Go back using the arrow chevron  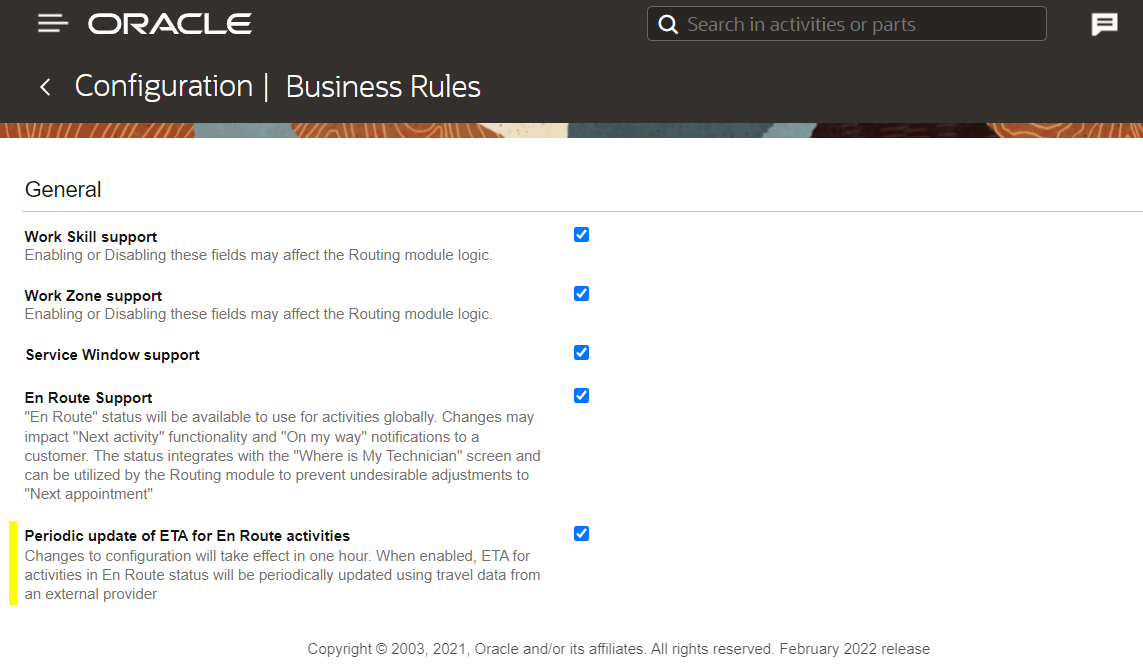point(45,87)
